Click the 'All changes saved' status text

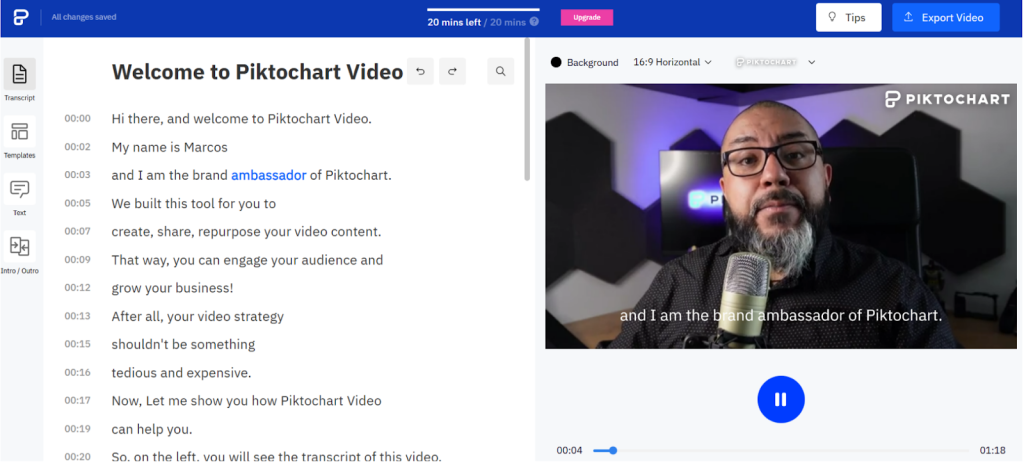pyautogui.click(x=84, y=18)
